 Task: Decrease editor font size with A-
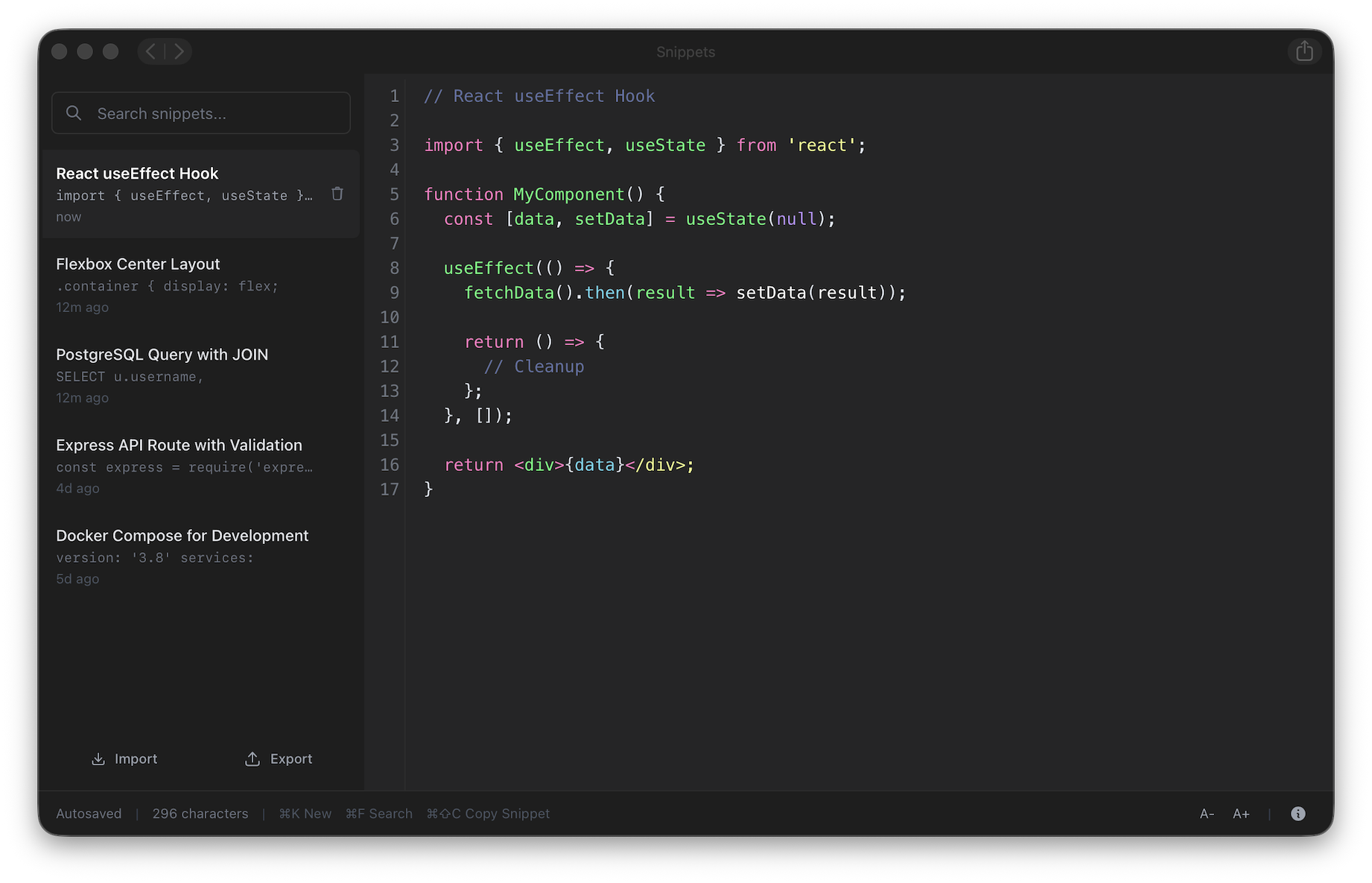1207,813
